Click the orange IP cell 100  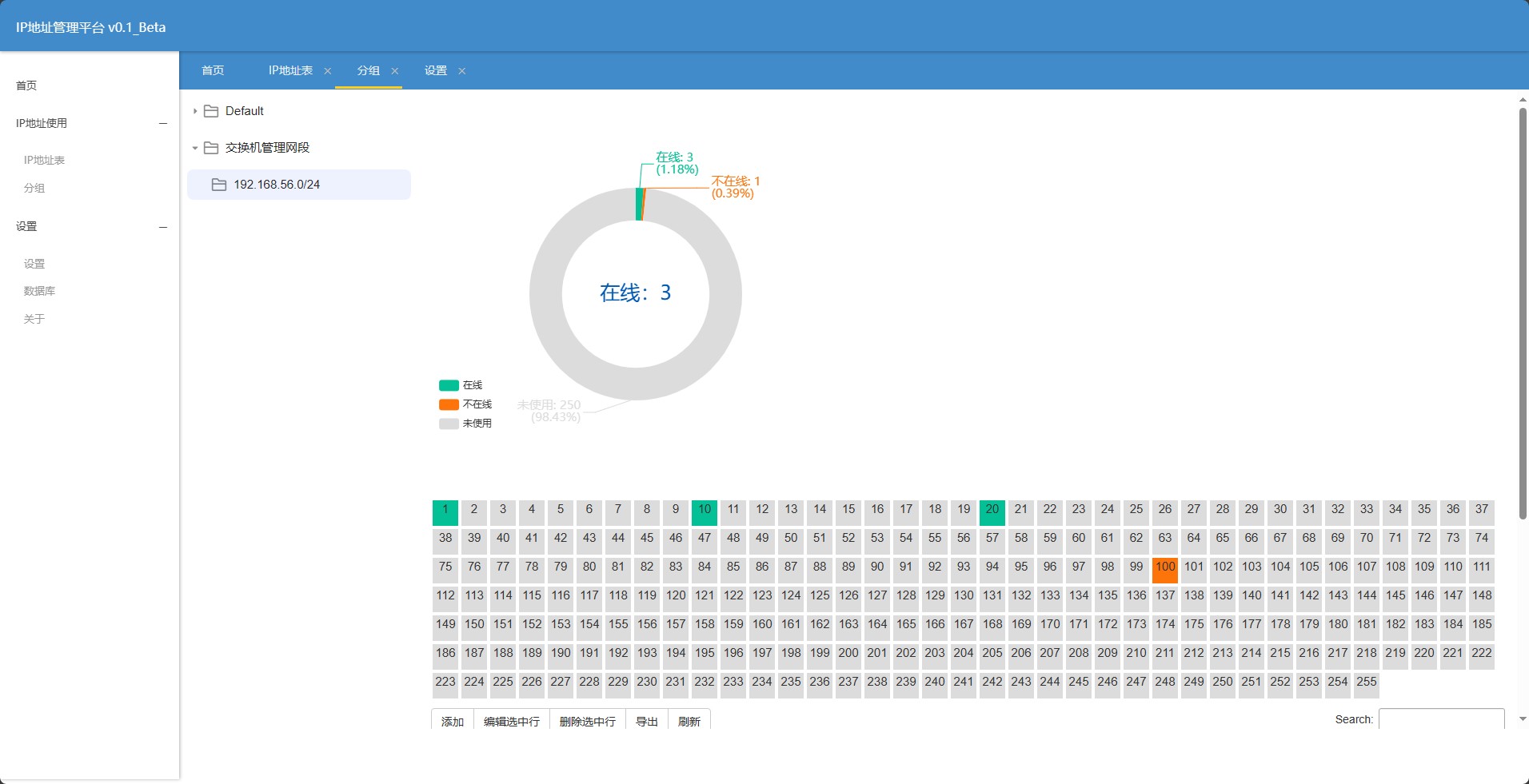[1165, 570]
